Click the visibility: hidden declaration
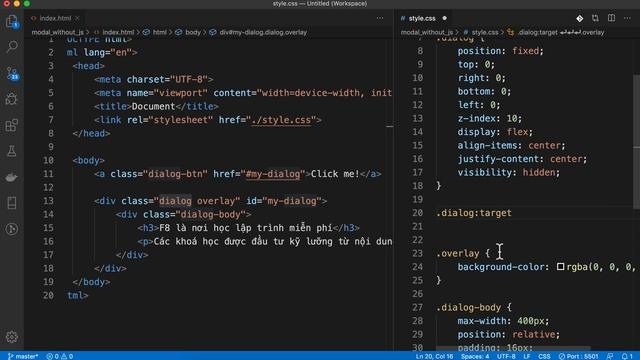This screenshot has width=640, height=360. [509, 172]
